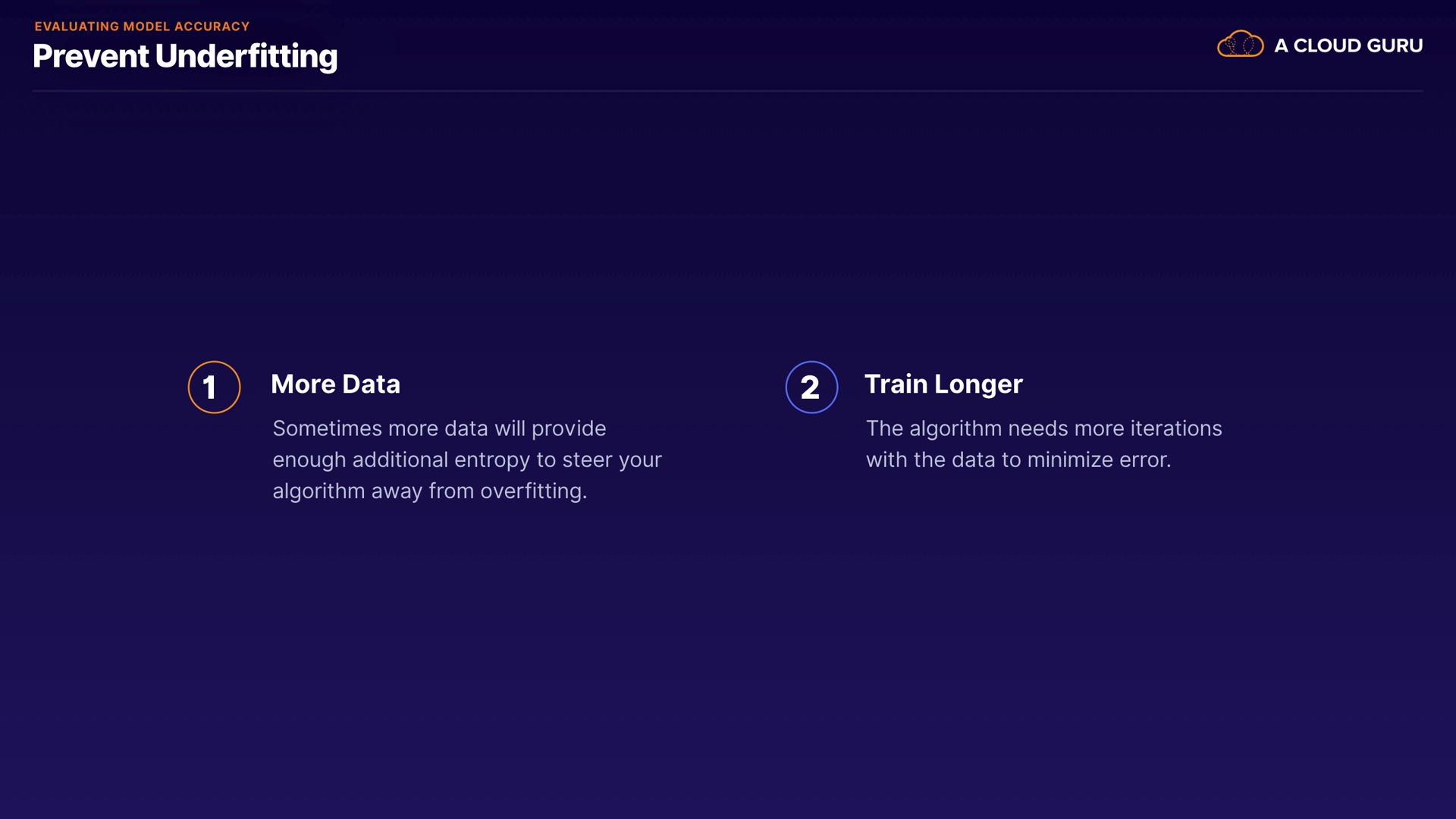Click the A CLOUD GURU brand text
The width and height of the screenshot is (1456, 819).
pyautogui.click(x=1348, y=45)
